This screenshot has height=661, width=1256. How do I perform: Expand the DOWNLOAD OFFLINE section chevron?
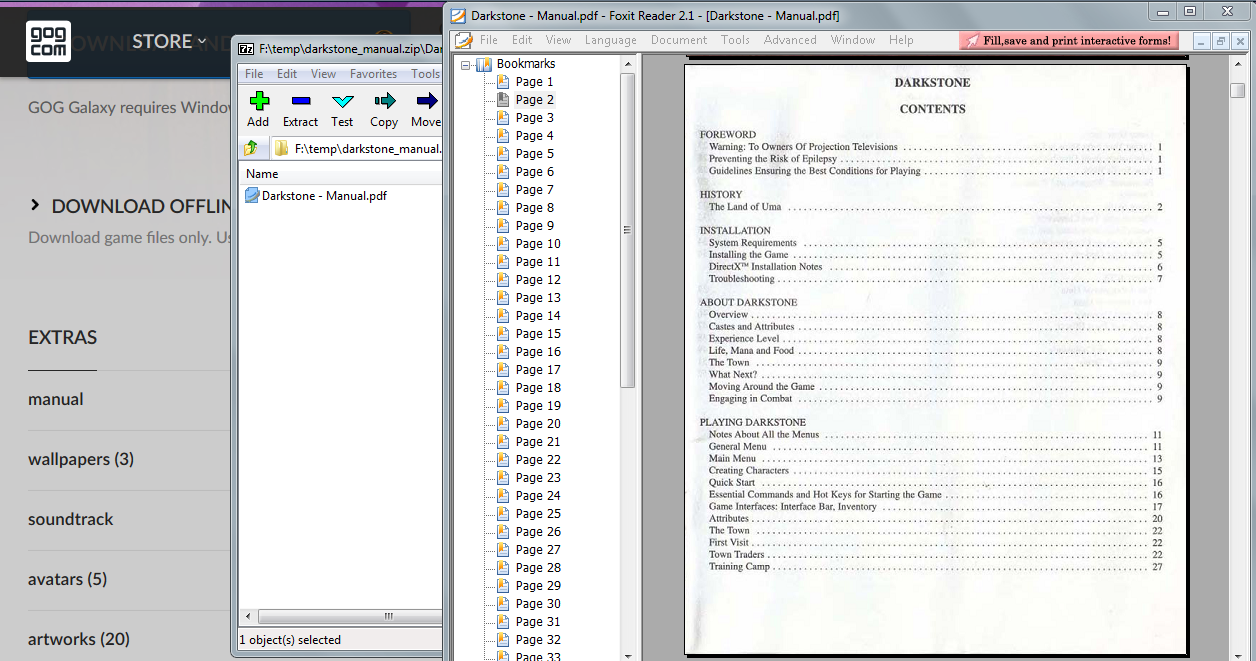[35, 205]
